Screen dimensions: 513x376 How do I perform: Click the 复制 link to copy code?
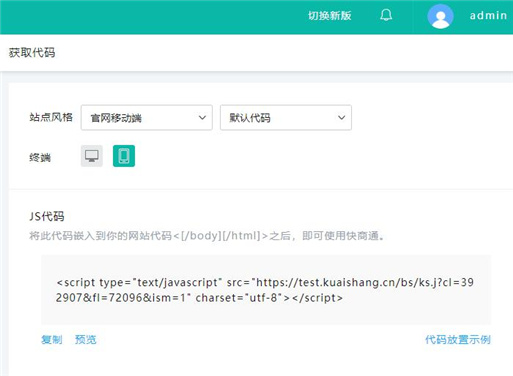tap(52, 340)
